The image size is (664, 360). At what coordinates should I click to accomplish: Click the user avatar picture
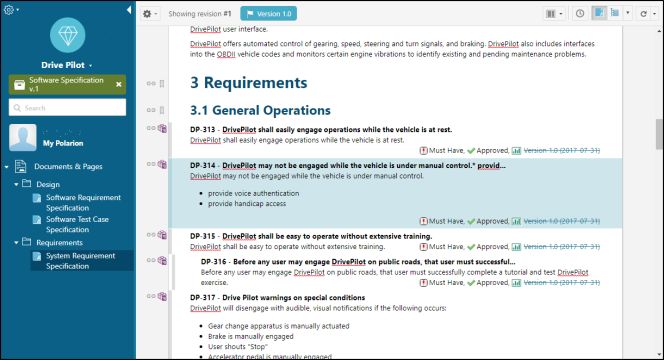point(23,138)
